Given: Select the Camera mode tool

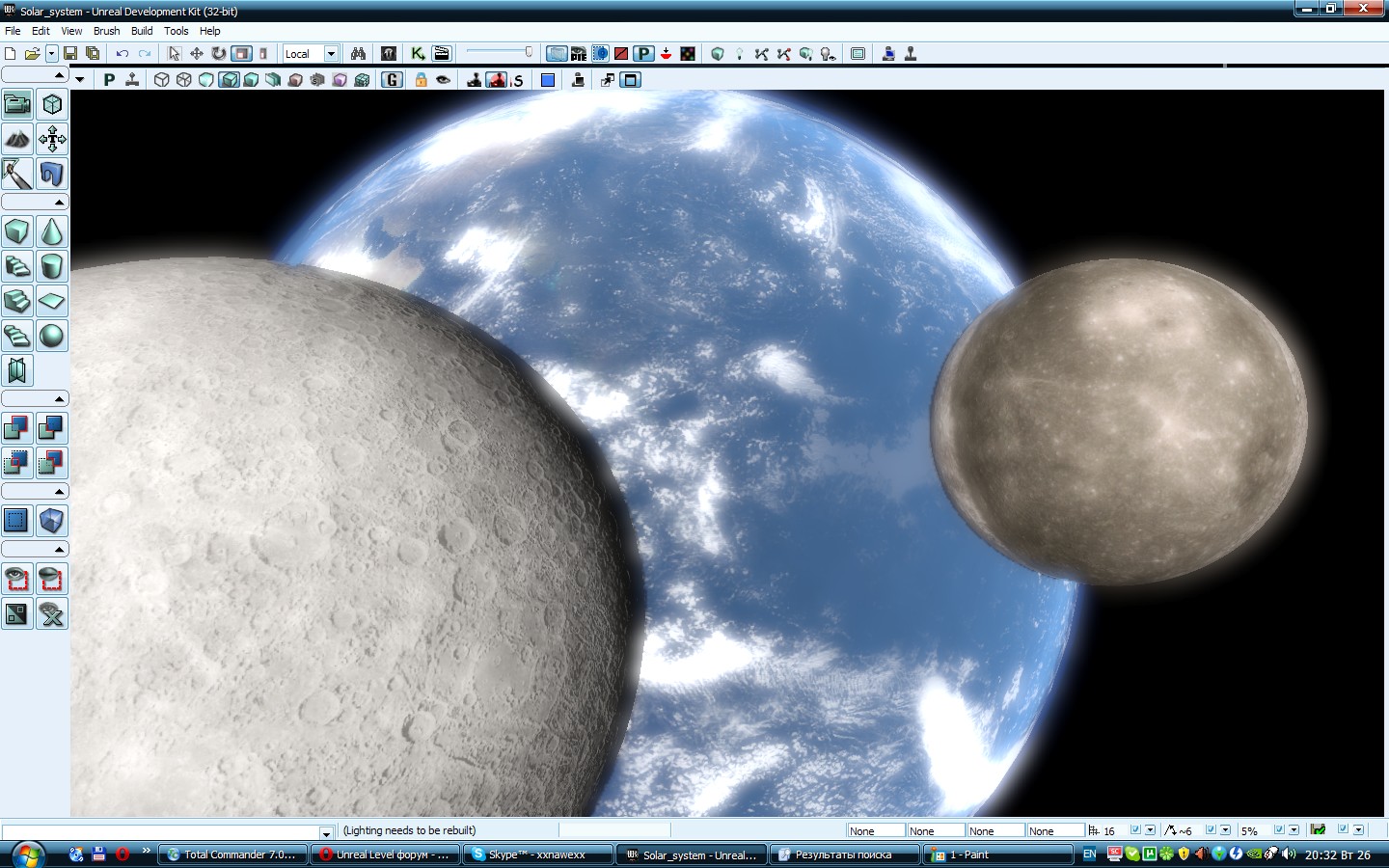Looking at the screenshot, I should point(17,104).
